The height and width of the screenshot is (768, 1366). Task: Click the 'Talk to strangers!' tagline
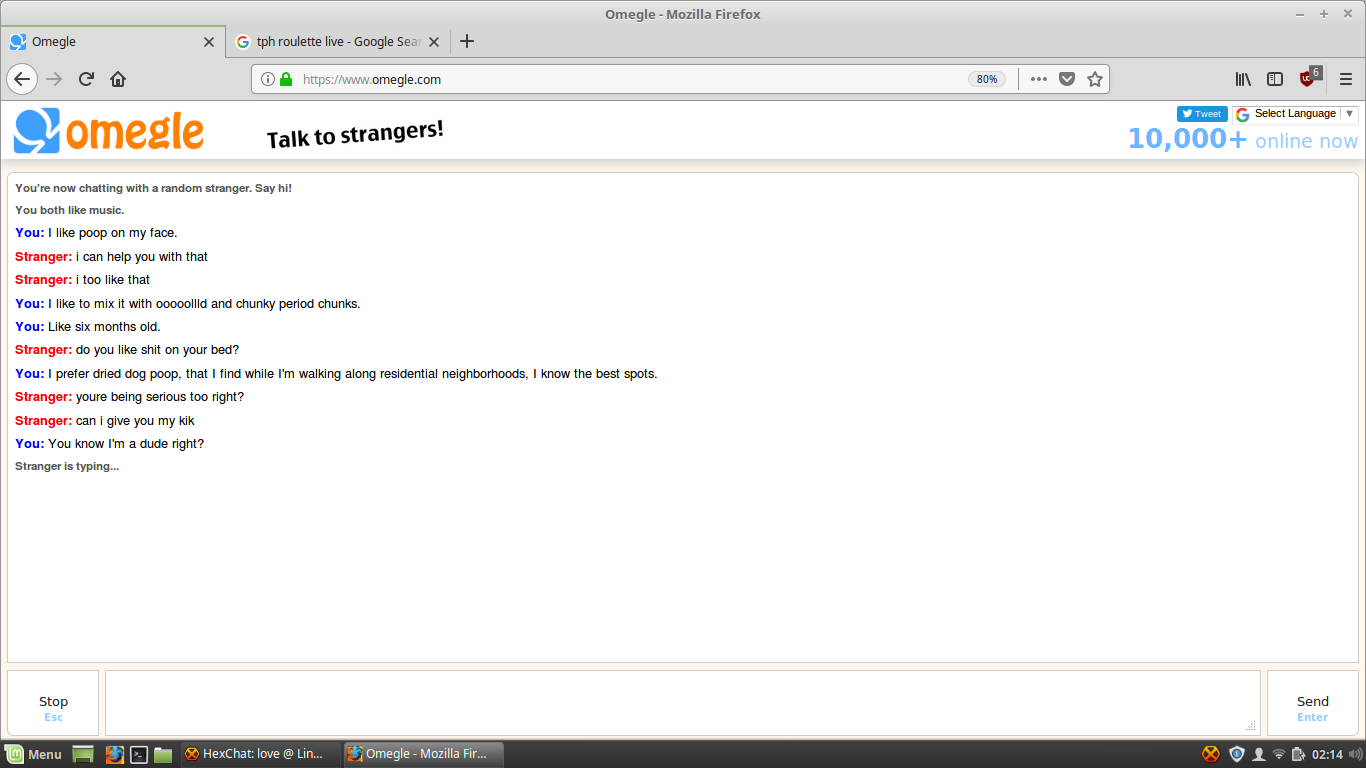click(x=355, y=134)
